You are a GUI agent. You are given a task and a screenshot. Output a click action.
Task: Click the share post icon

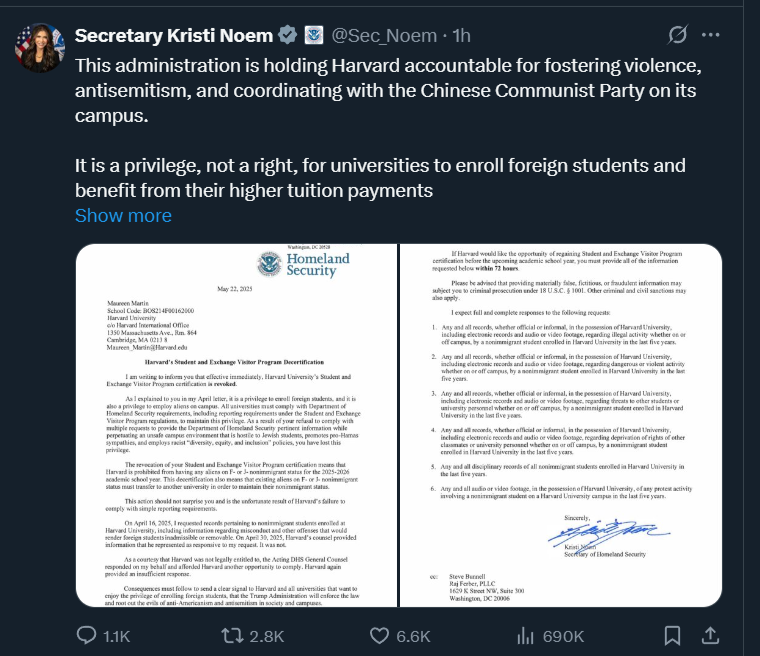coord(710,636)
